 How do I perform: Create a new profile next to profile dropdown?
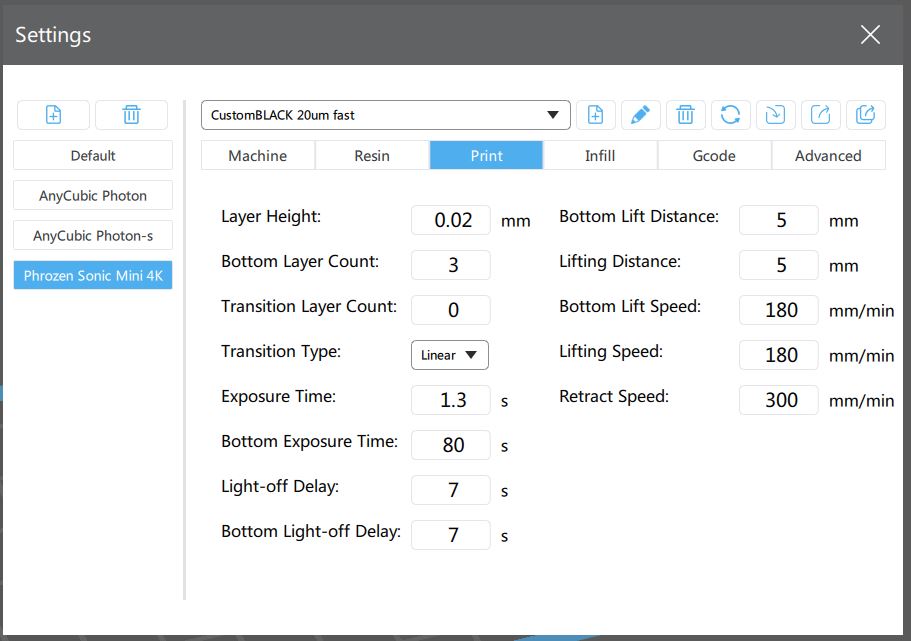pyautogui.click(x=595, y=115)
